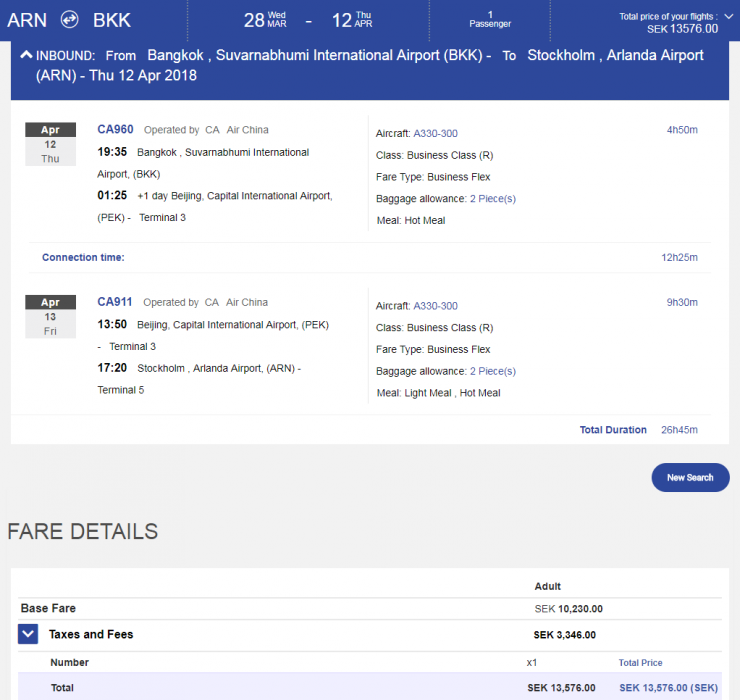Collapse the INBOUND flight section chevron
Viewport: 740px width, 700px height.
26,56
